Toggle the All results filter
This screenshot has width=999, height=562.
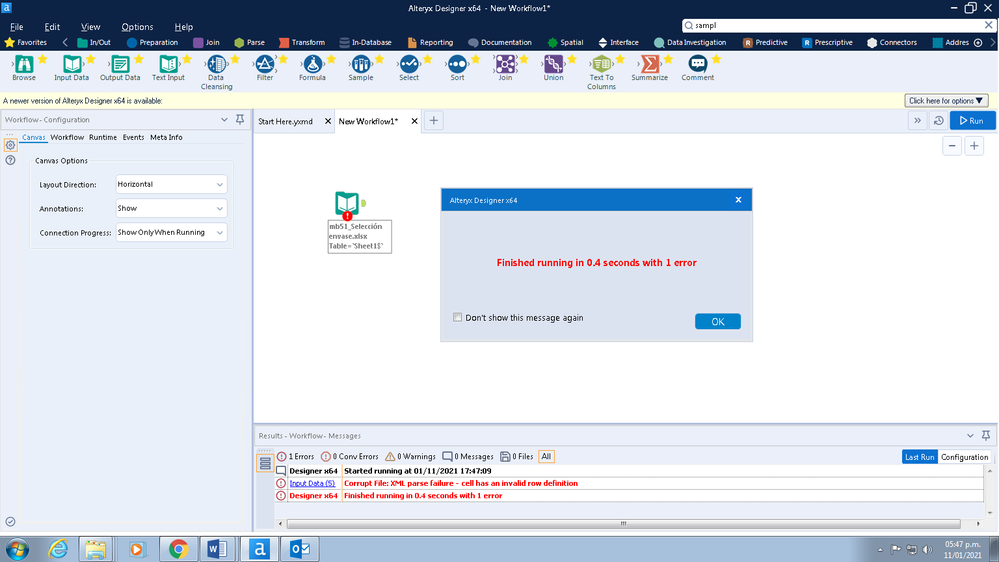(x=546, y=456)
